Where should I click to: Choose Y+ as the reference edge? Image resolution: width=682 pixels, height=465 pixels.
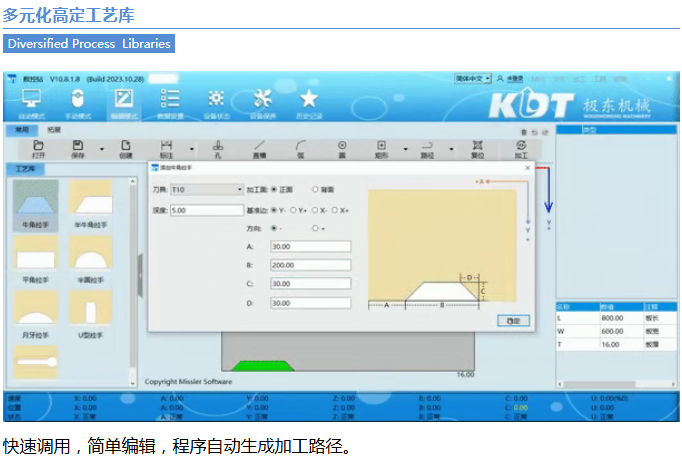click(295, 211)
